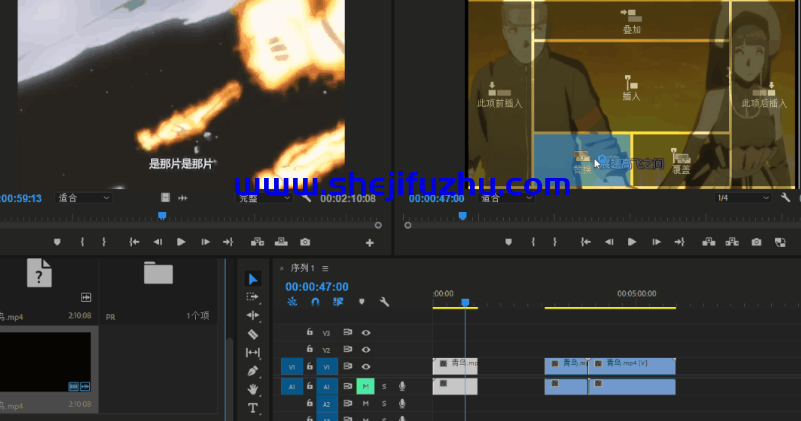Toggle V1 track visibility eye

pyautogui.click(x=366, y=367)
